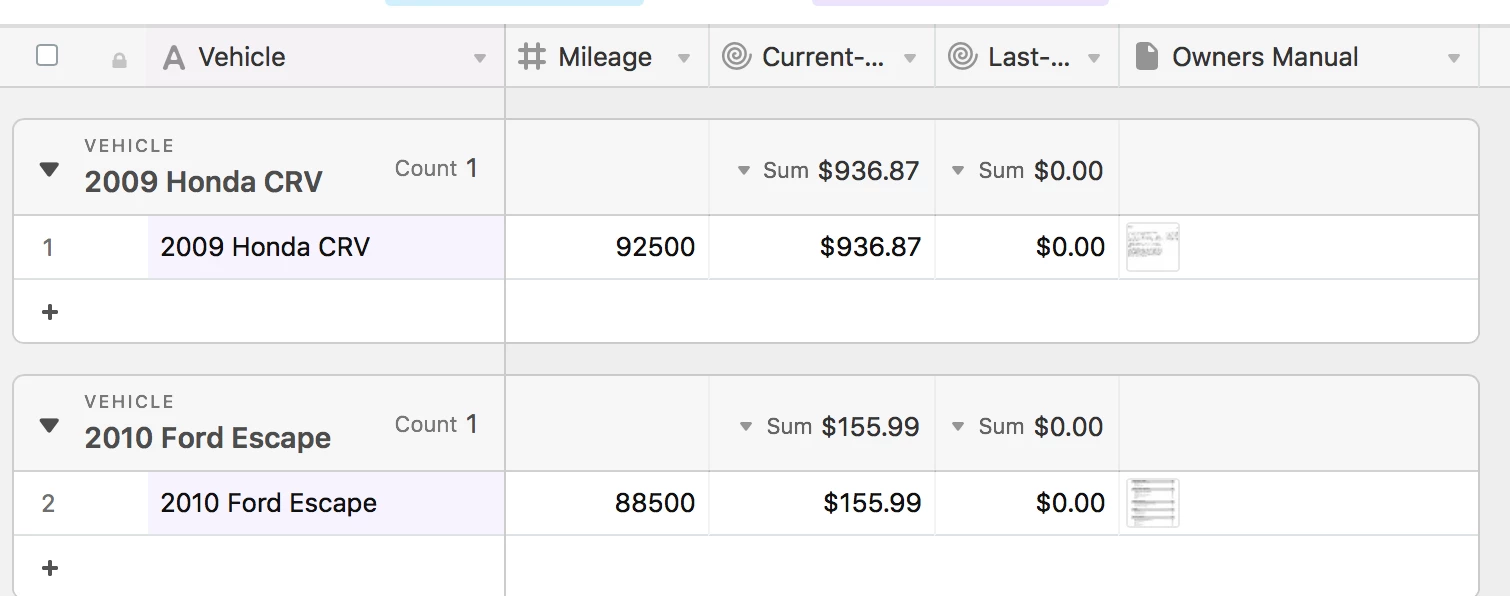This screenshot has height=596, width=1510.
Task: Open the Owners Manual column dropdown arrow
Action: click(x=1454, y=59)
